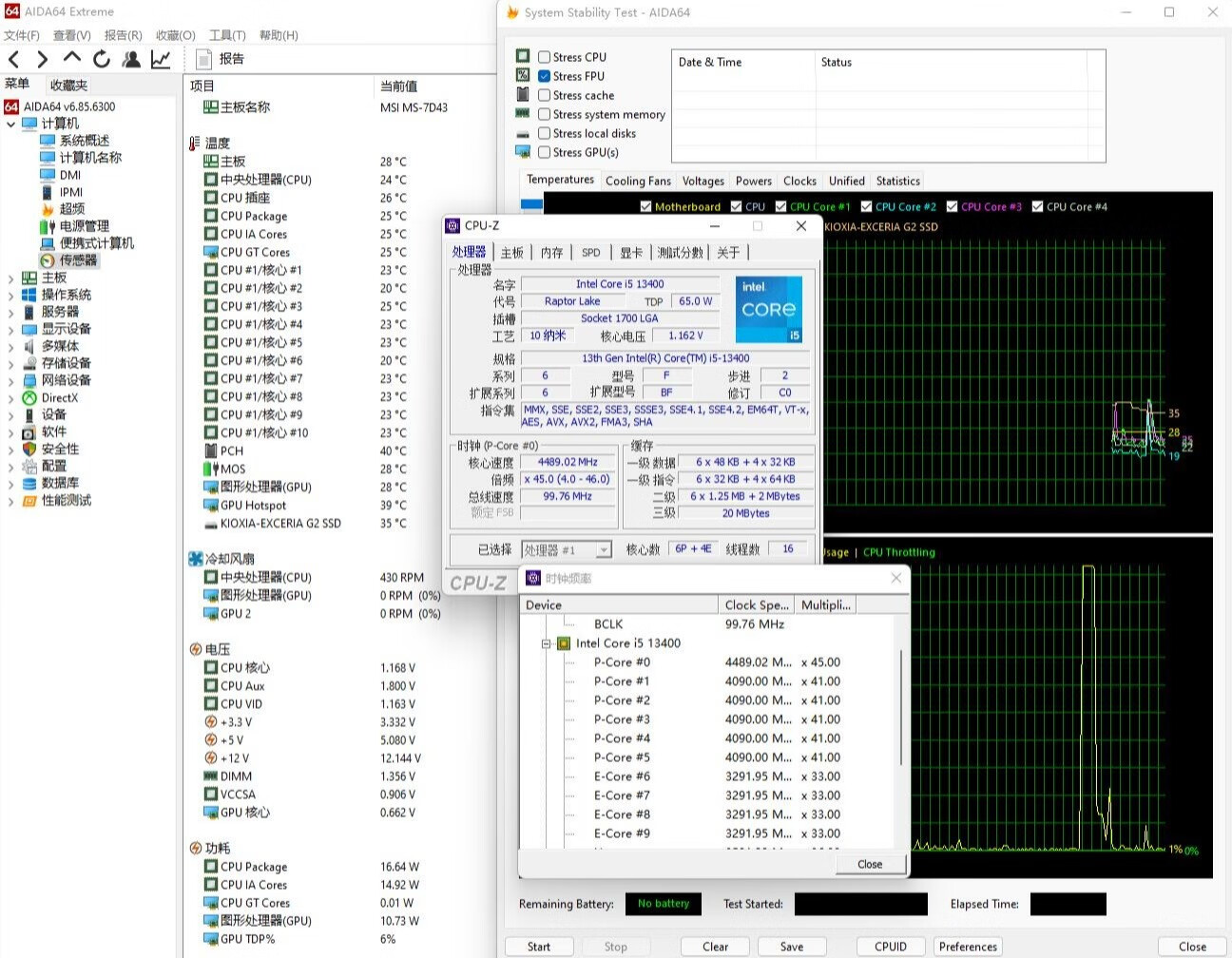Viewport: 1232px width, 958px height.
Task: Click the forward navigation arrow in AIDA64
Action: [x=42, y=60]
